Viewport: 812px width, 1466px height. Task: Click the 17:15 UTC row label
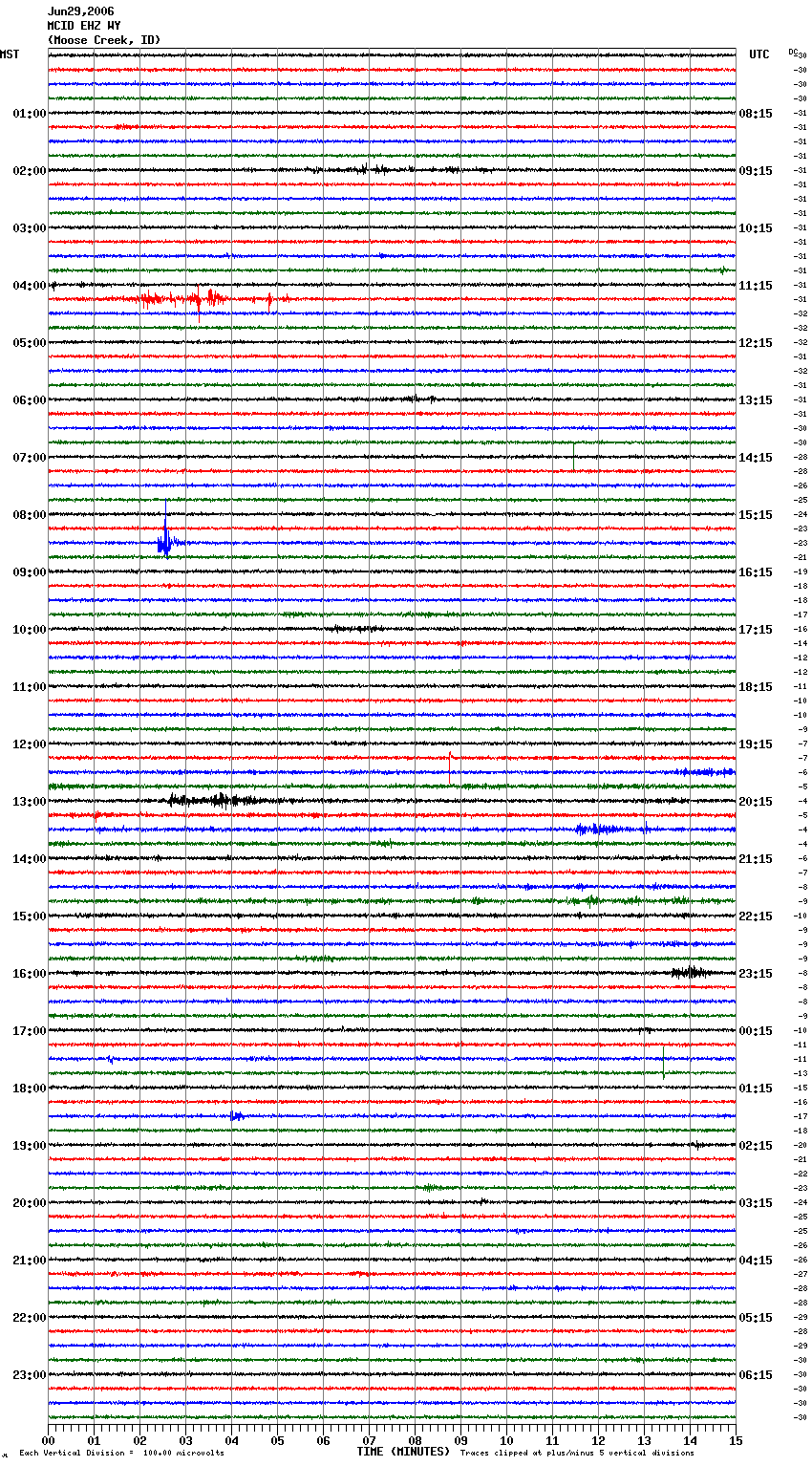pyautogui.click(x=756, y=630)
